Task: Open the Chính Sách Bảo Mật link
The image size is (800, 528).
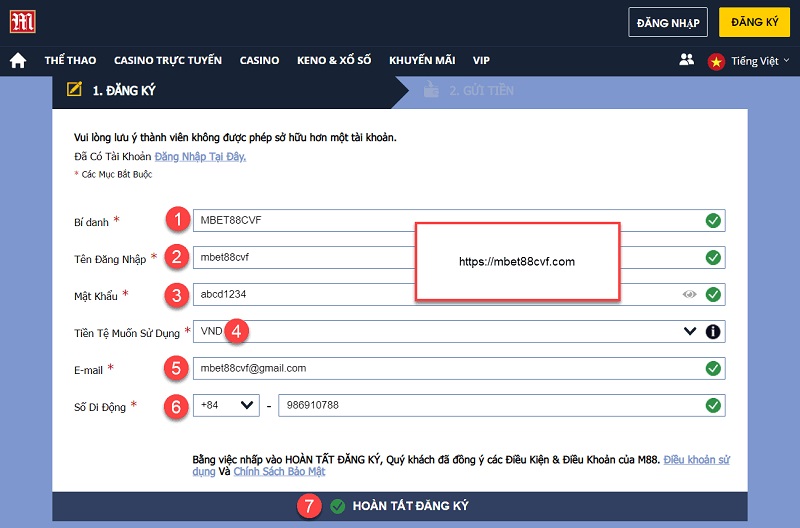Action: [282, 470]
